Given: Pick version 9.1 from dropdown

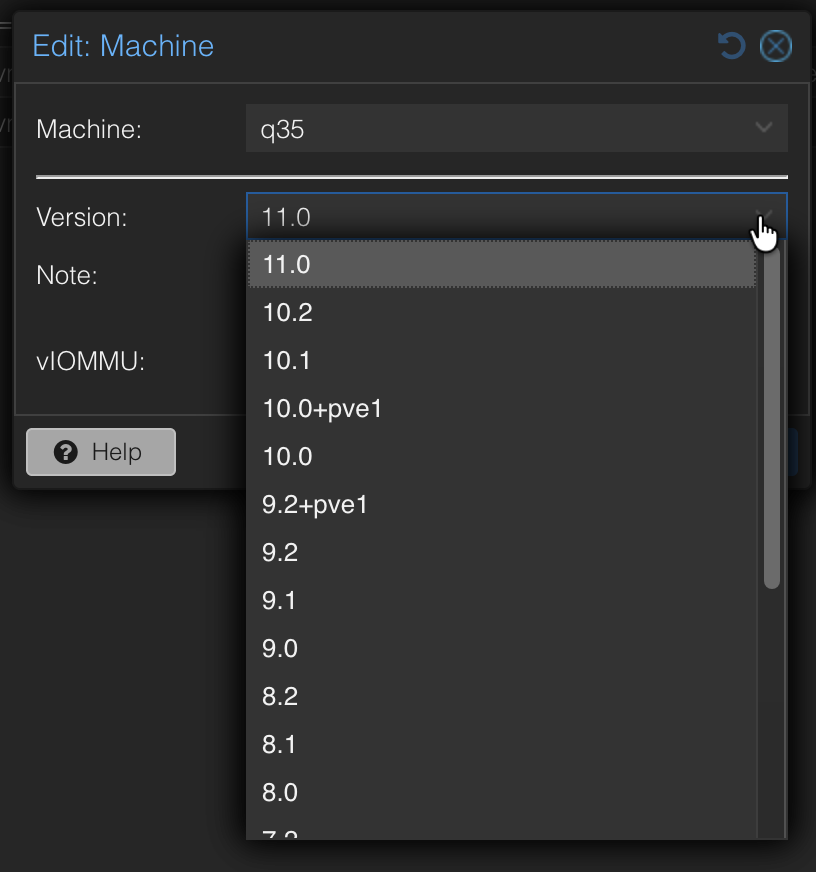Looking at the screenshot, I should tap(502, 601).
